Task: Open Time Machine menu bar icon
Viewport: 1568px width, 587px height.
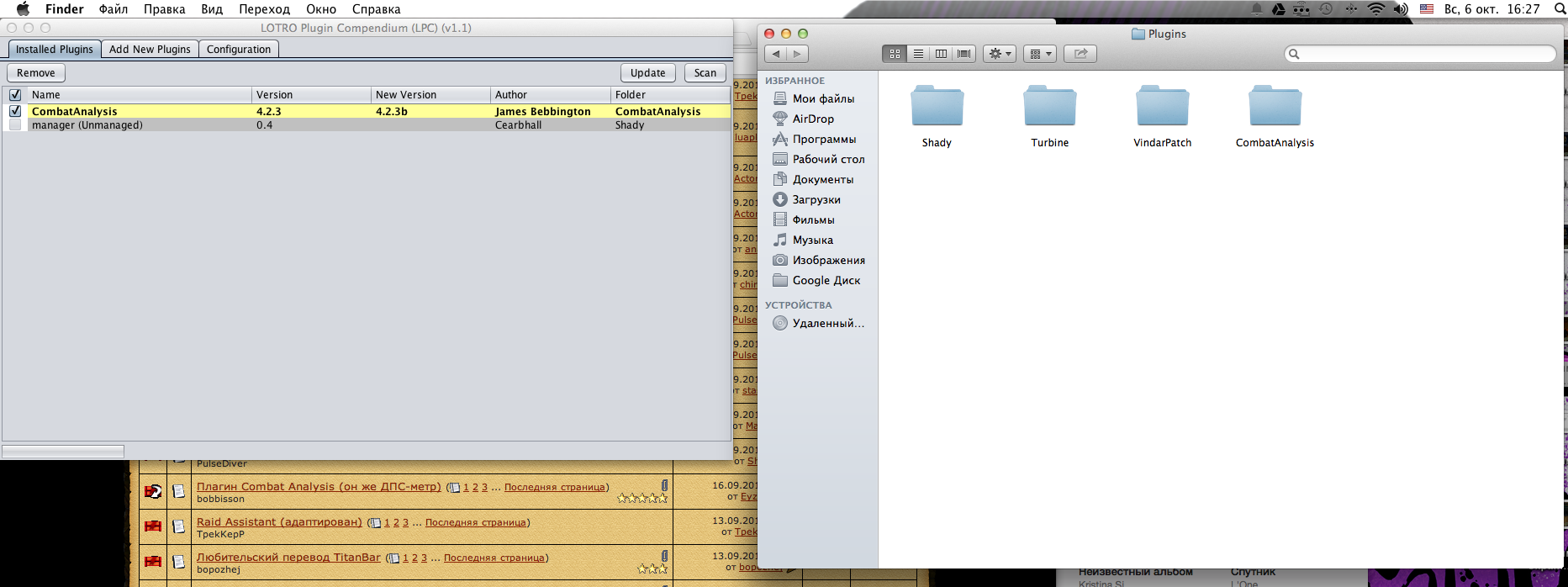Action: (x=1326, y=9)
